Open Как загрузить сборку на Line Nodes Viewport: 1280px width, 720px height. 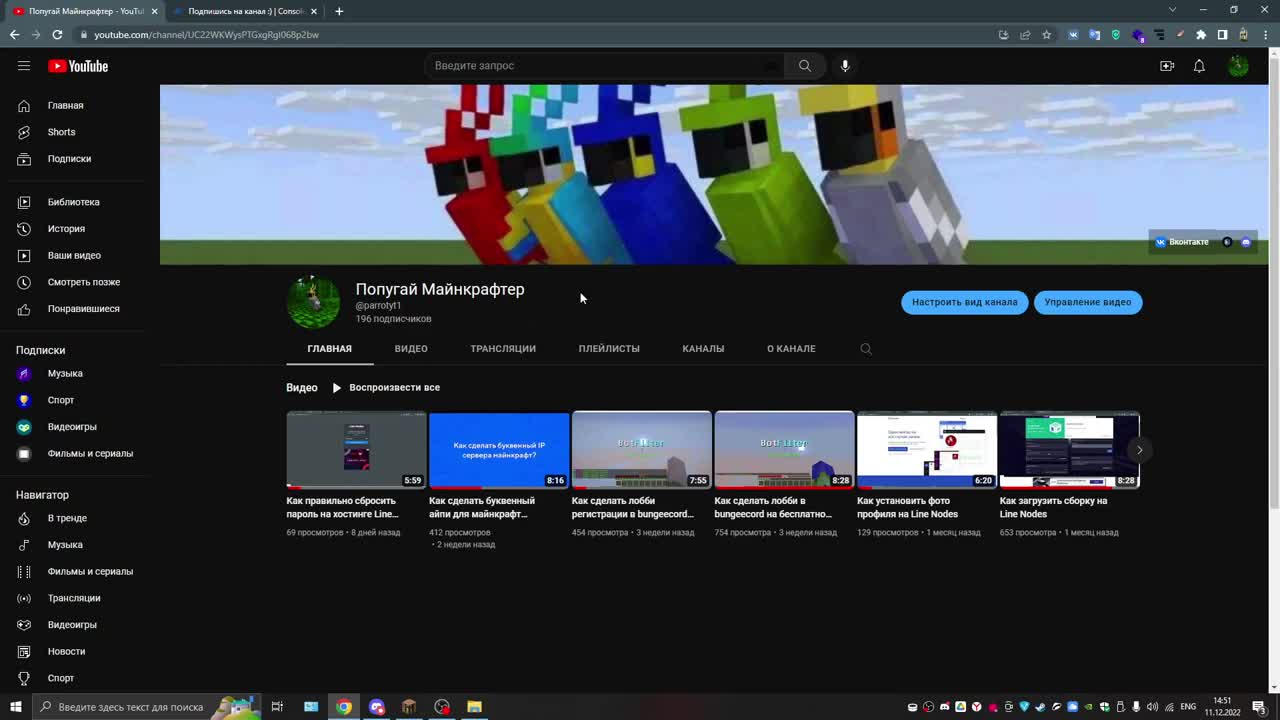pos(1054,507)
